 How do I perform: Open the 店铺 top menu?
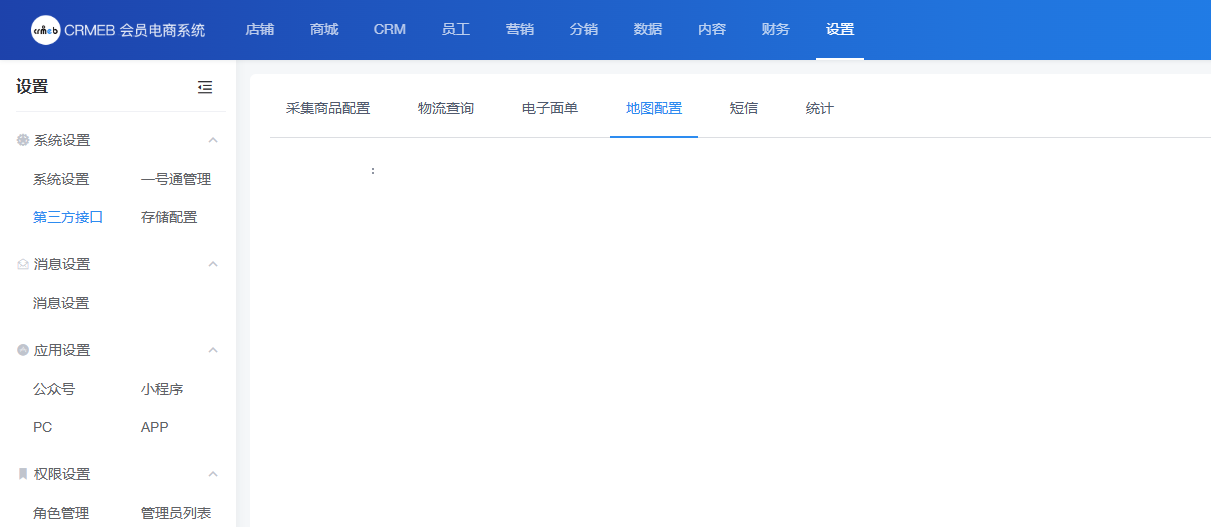click(260, 30)
